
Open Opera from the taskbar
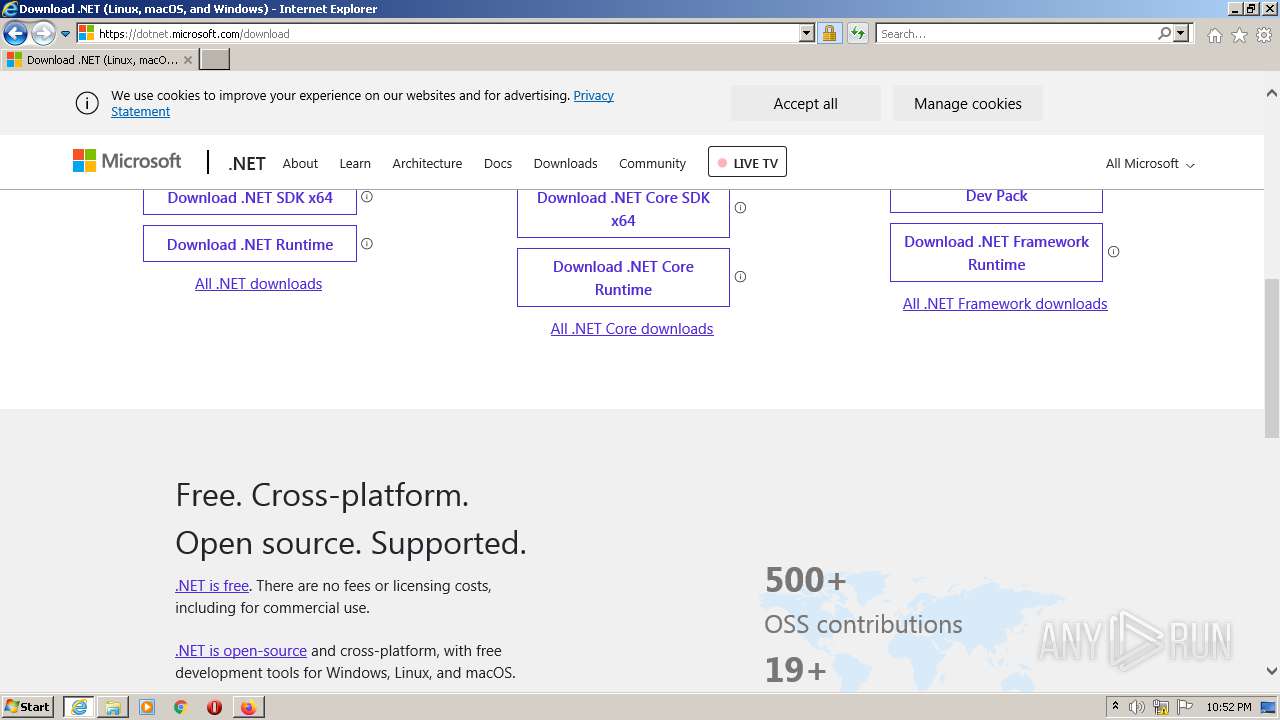(214, 707)
